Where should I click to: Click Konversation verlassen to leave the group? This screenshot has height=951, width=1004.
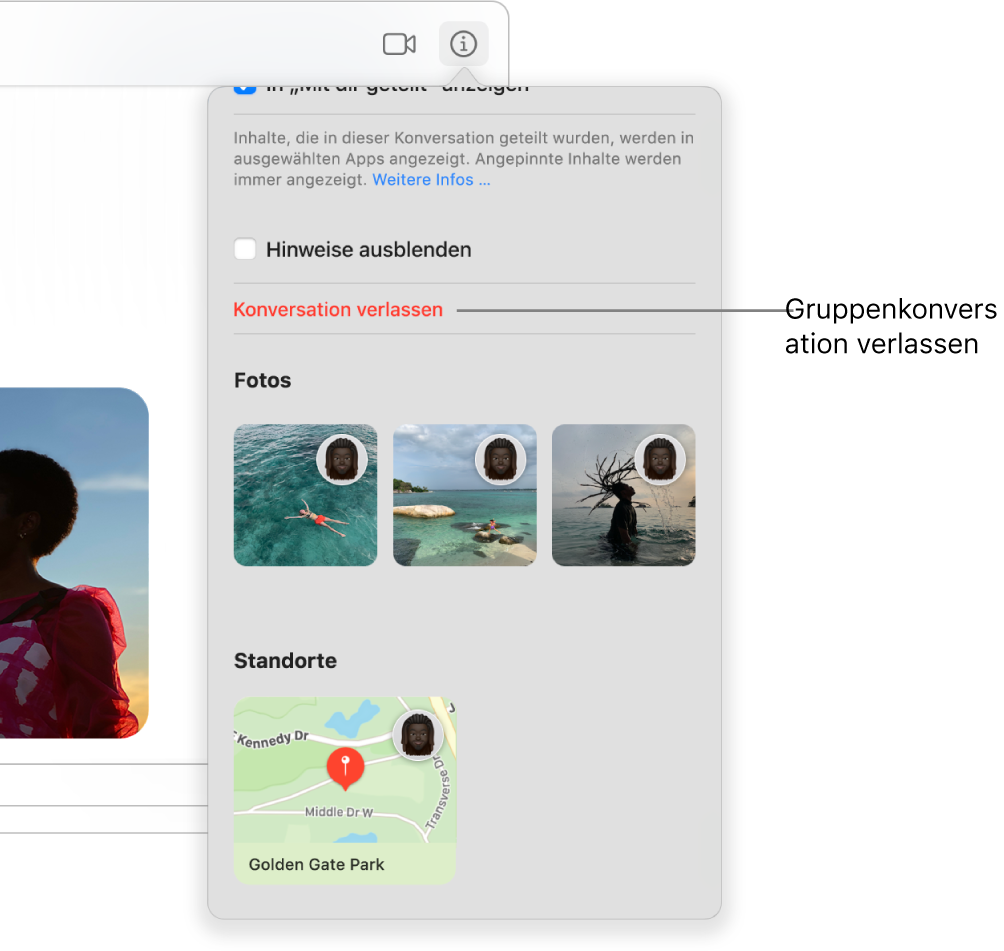(337, 309)
